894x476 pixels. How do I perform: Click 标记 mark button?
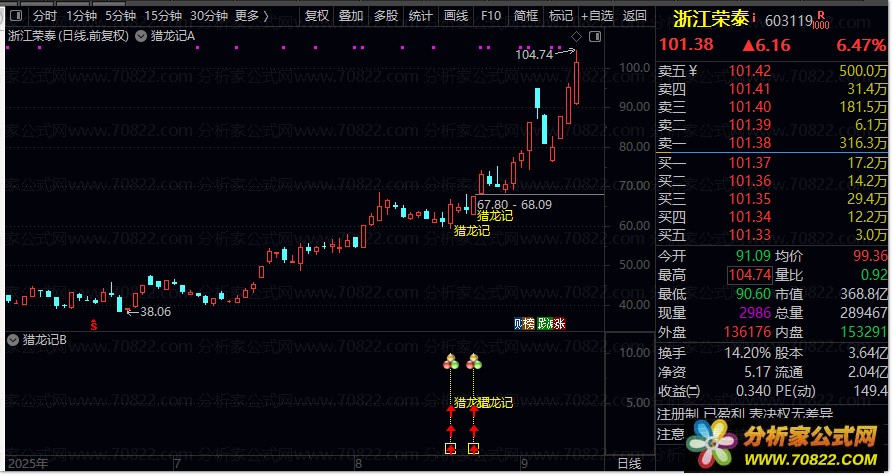(560, 15)
